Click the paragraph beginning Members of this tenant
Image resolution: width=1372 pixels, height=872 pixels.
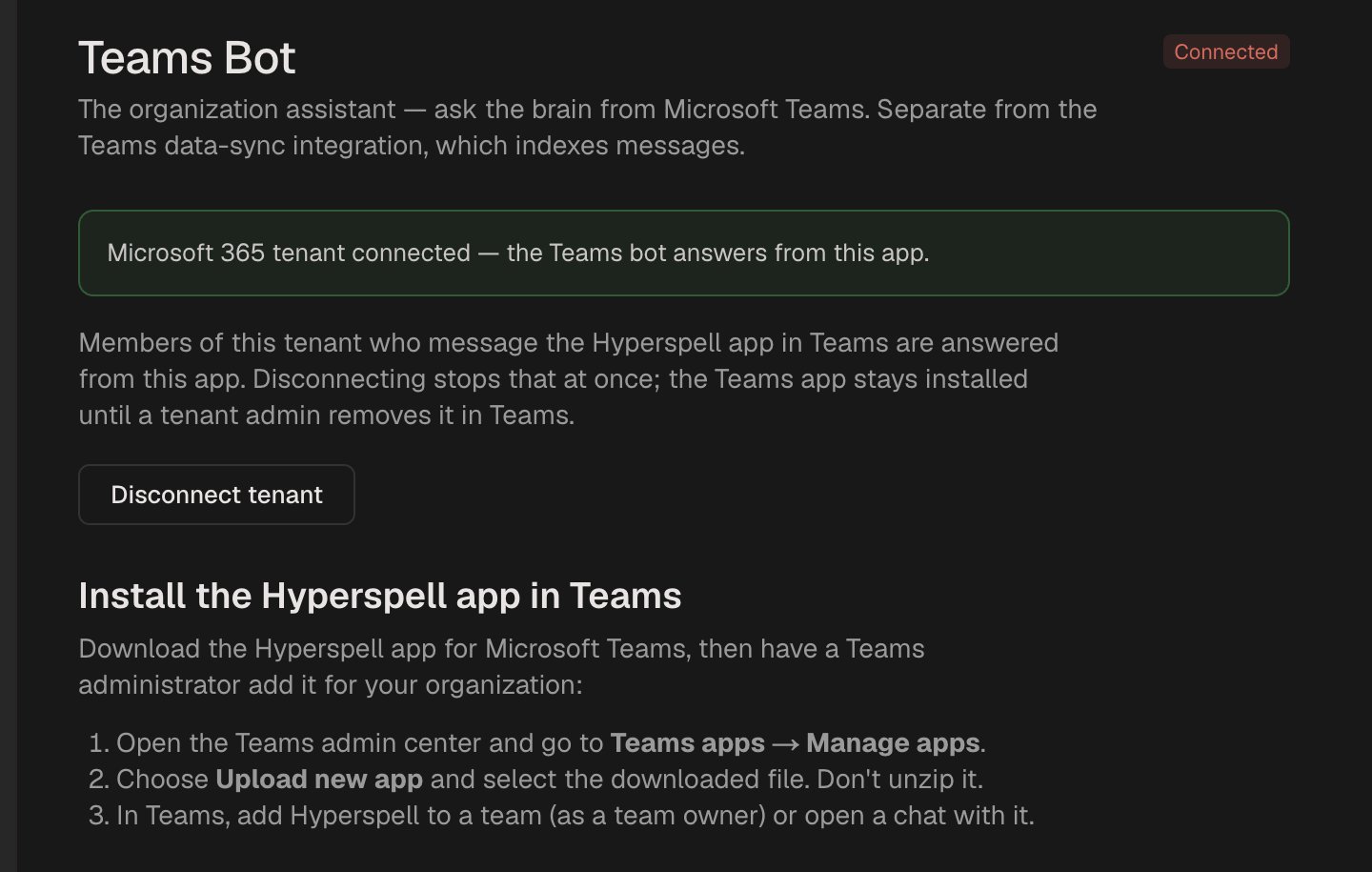tap(569, 378)
